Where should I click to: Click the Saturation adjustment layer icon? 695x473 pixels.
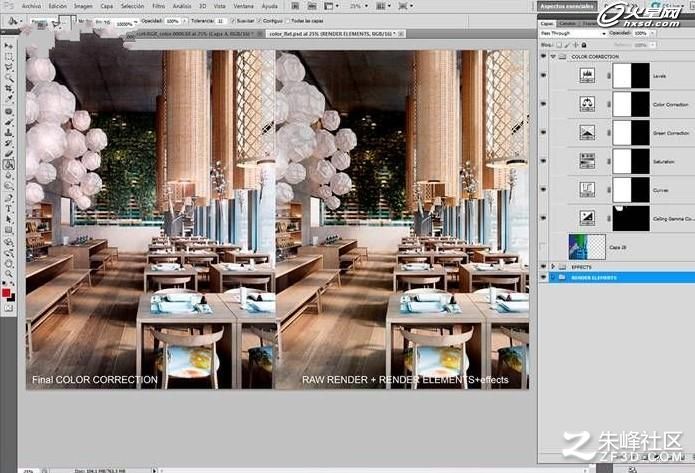click(x=587, y=161)
